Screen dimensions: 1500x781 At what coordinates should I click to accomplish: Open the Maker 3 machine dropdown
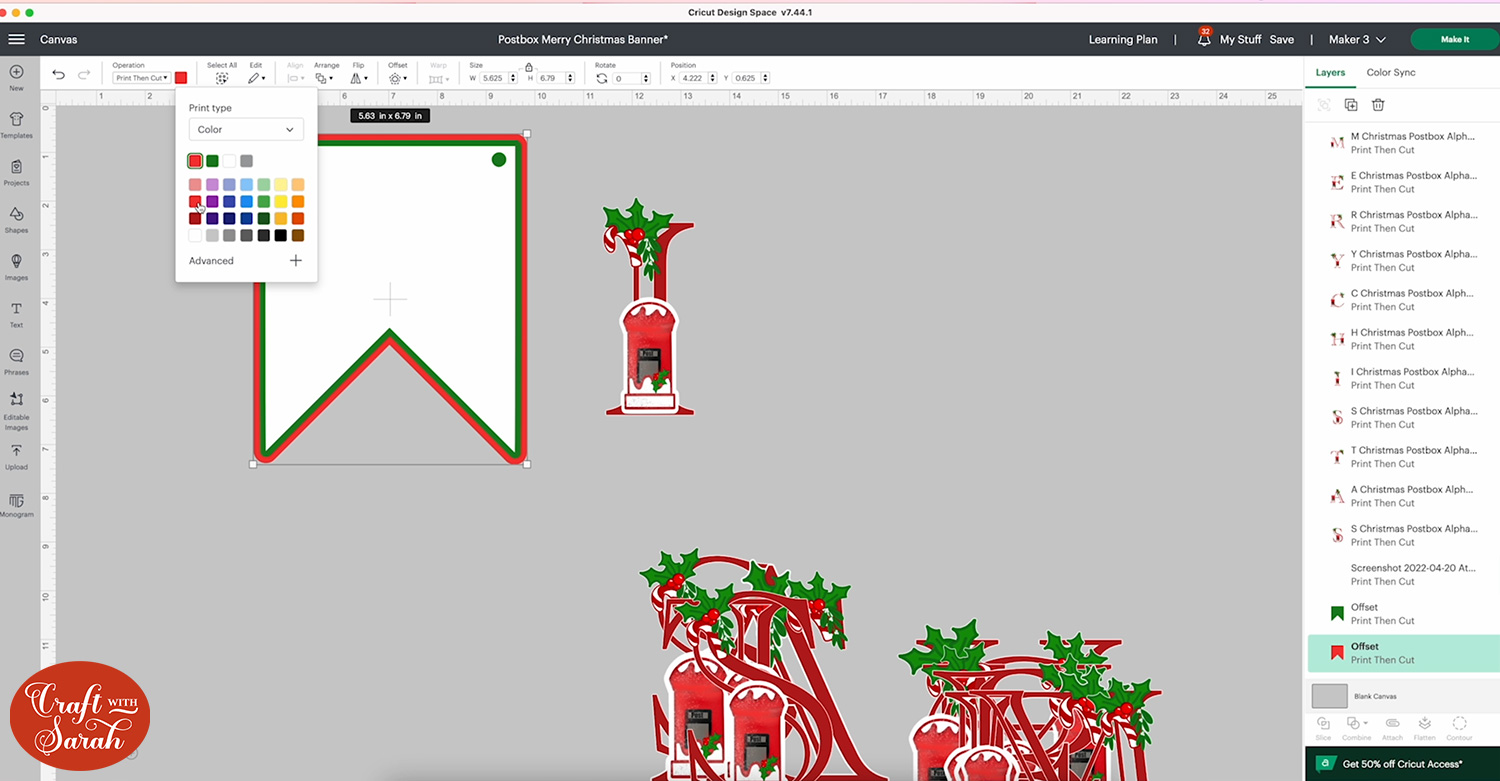pos(1357,40)
